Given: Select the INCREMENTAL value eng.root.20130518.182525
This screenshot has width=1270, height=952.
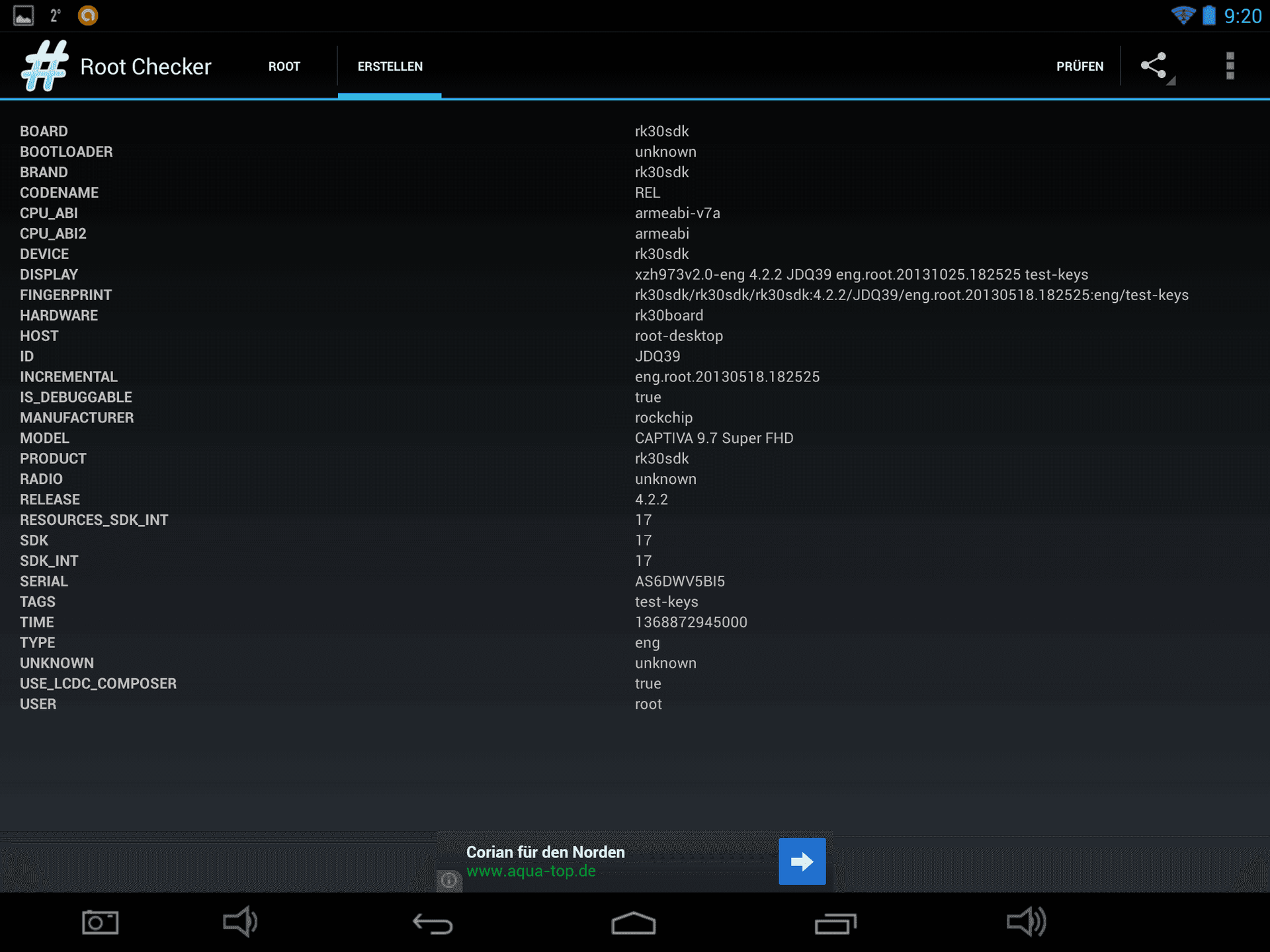Looking at the screenshot, I should [727, 377].
